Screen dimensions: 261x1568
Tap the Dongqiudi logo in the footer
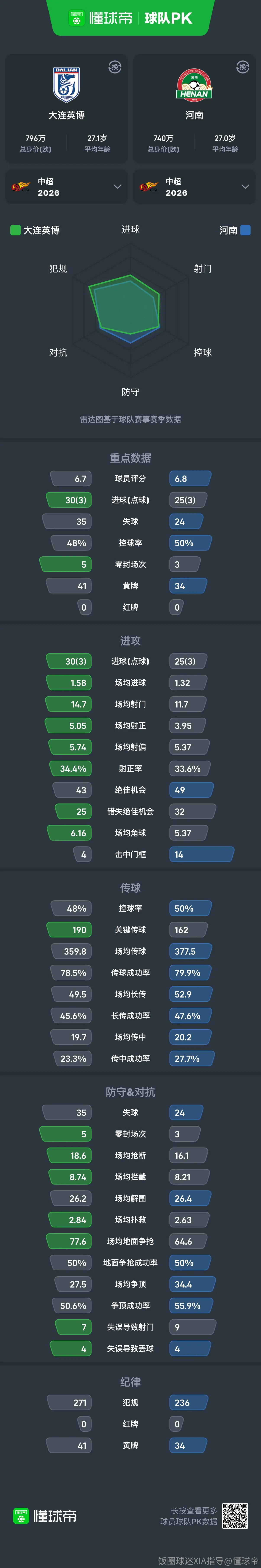point(45,1516)
